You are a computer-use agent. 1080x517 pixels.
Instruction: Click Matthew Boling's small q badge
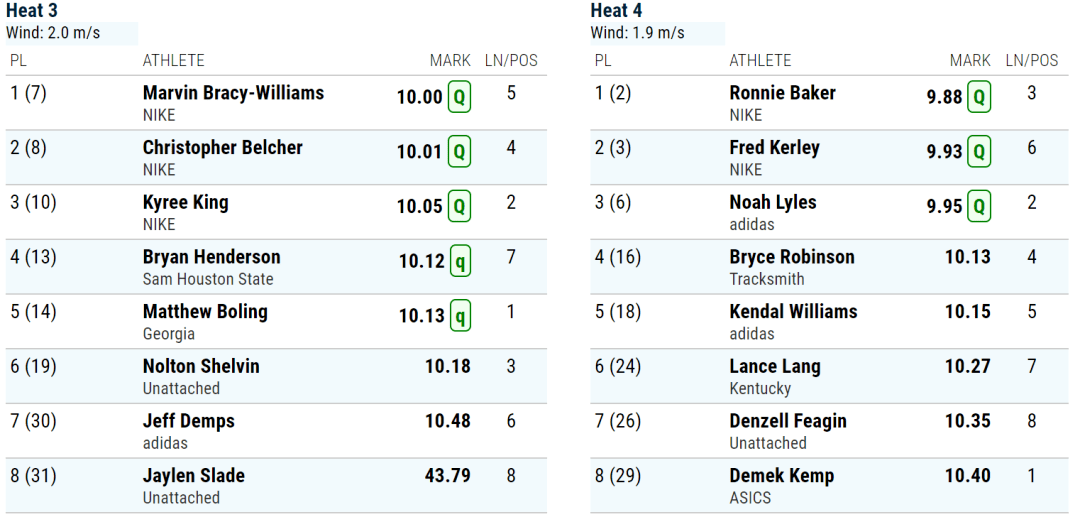pyautogui.click(x=461, y=315)
